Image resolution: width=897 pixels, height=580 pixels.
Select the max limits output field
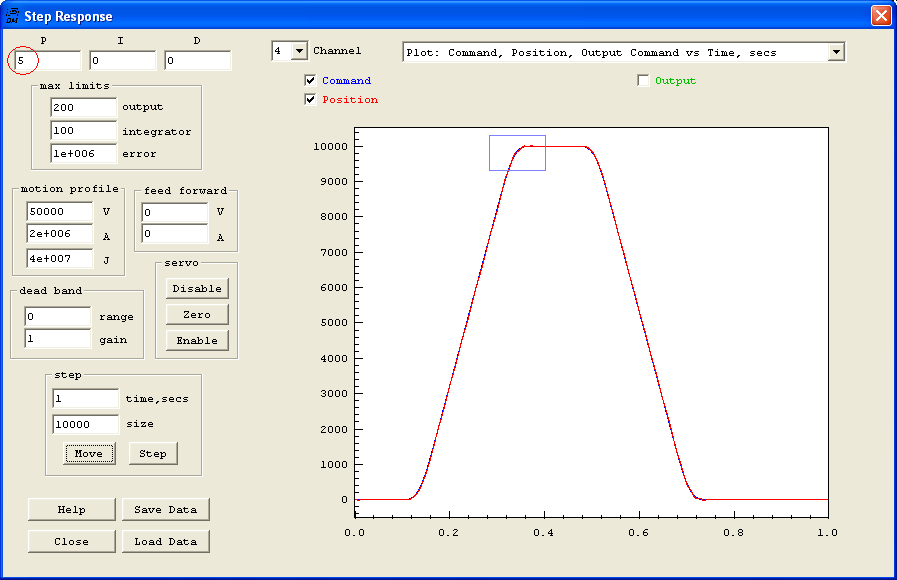[83, 107]
